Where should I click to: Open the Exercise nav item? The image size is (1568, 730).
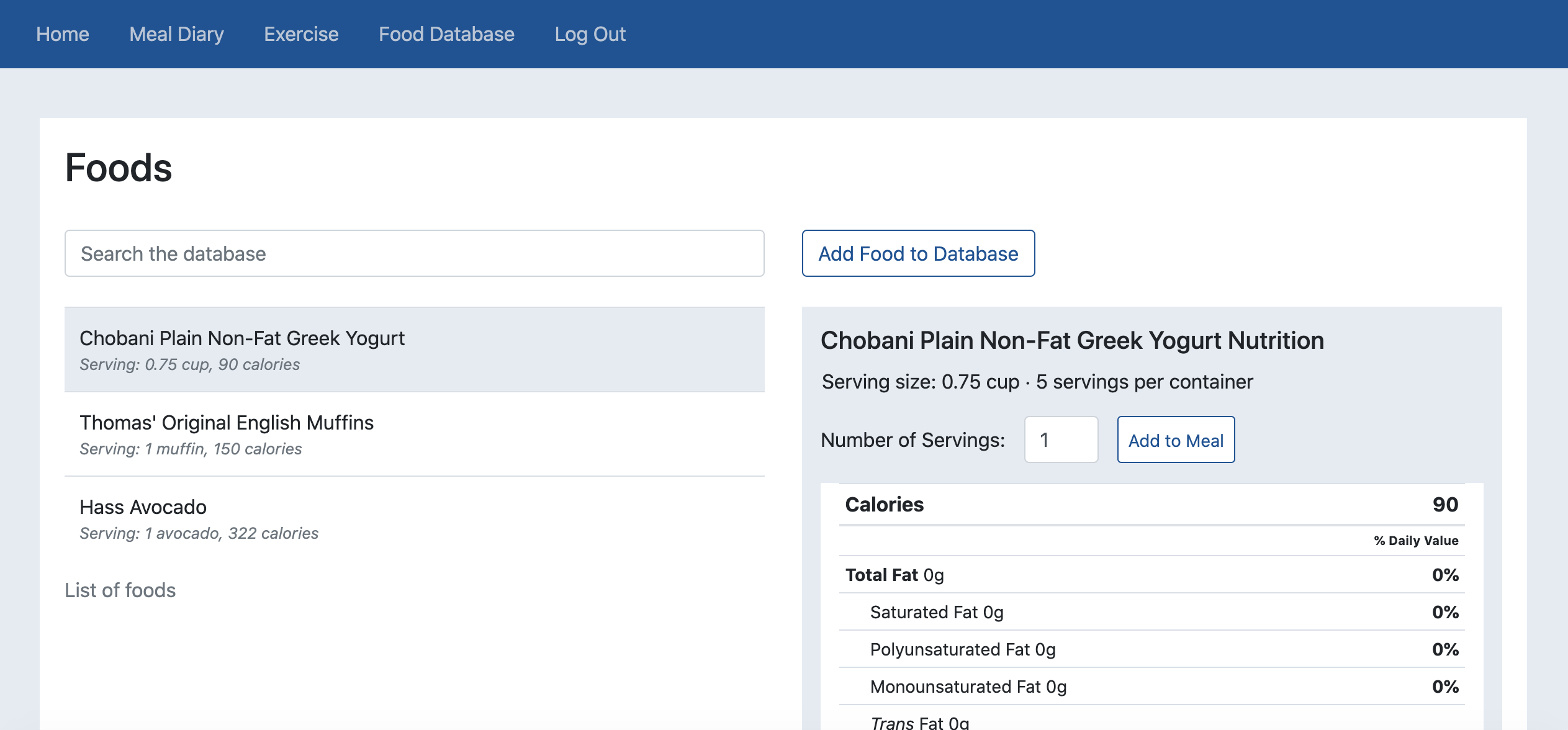point(301,34)
